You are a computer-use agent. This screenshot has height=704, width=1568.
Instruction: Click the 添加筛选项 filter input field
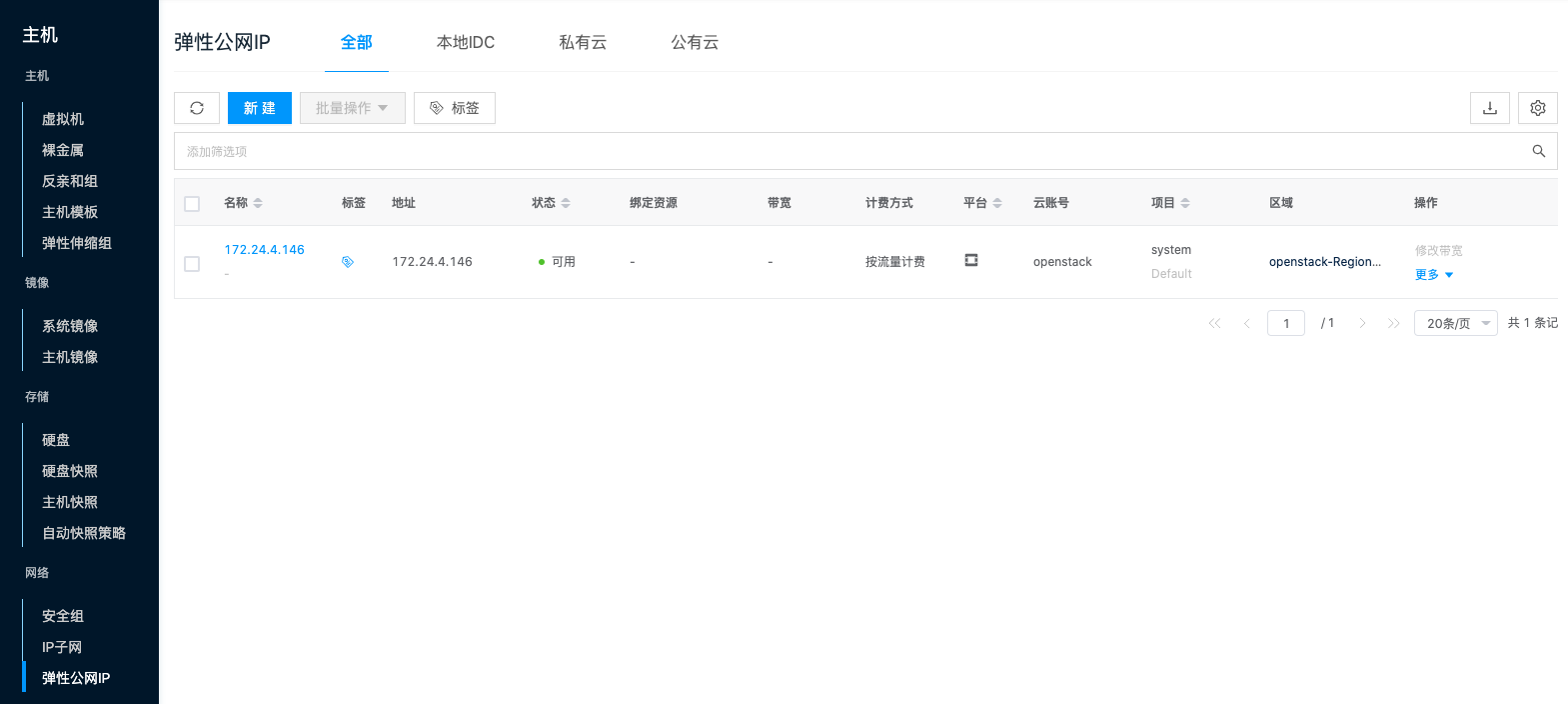[x=849, y=151]
